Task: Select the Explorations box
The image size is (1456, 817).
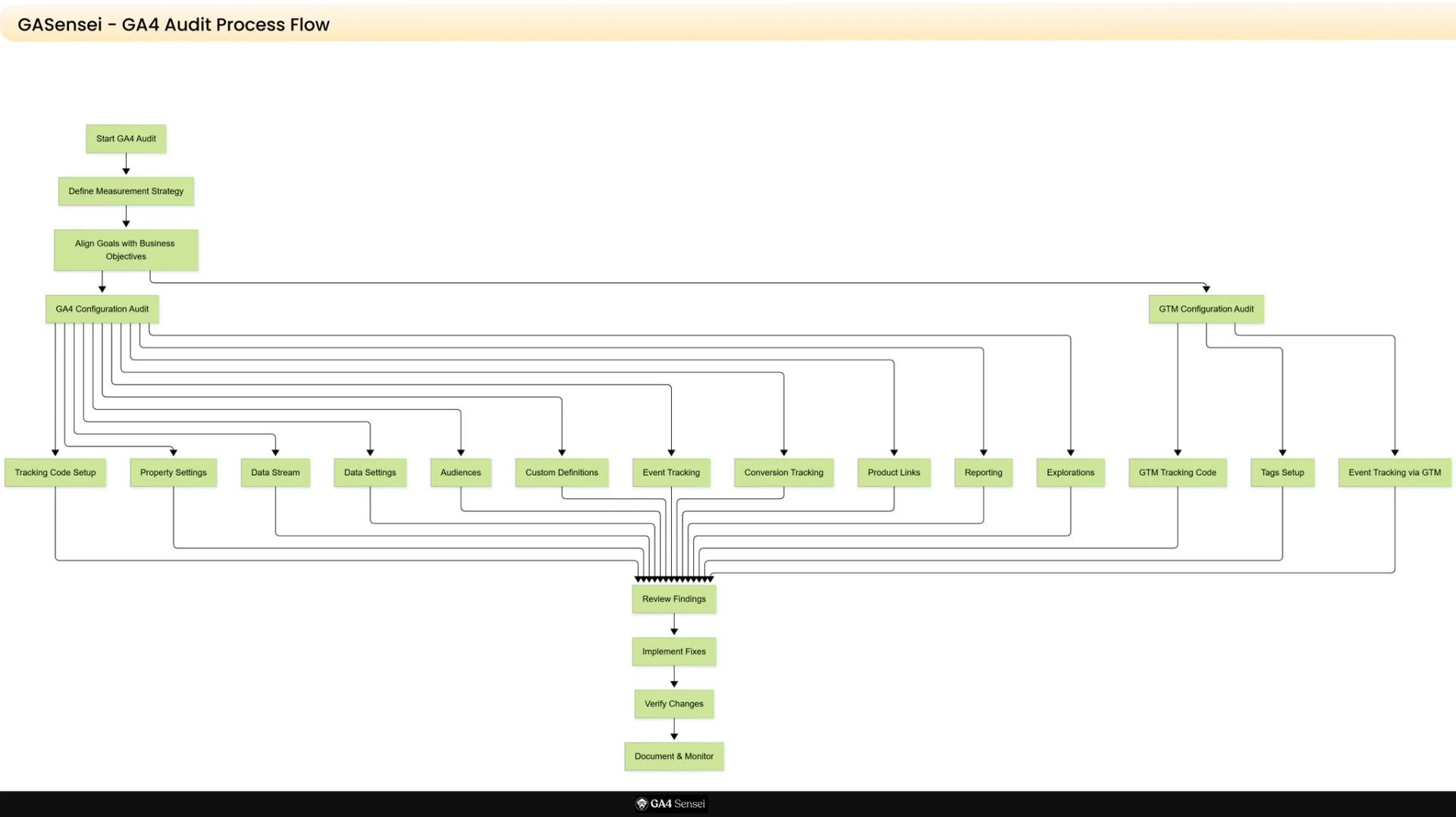Action: point(1070,473)
